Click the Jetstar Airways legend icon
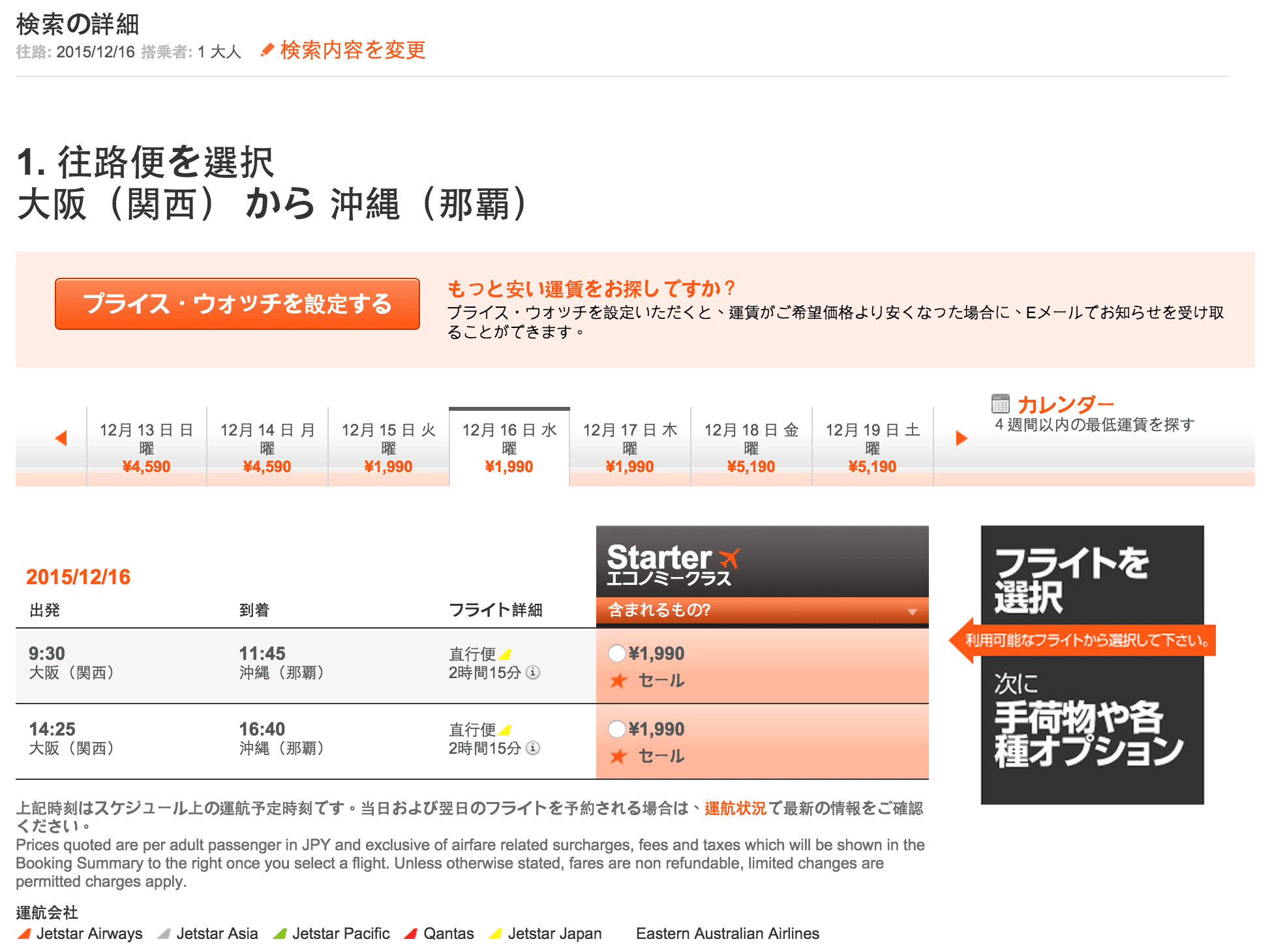The width and height of the screenshot is (1272, 952). coord(24,934)
